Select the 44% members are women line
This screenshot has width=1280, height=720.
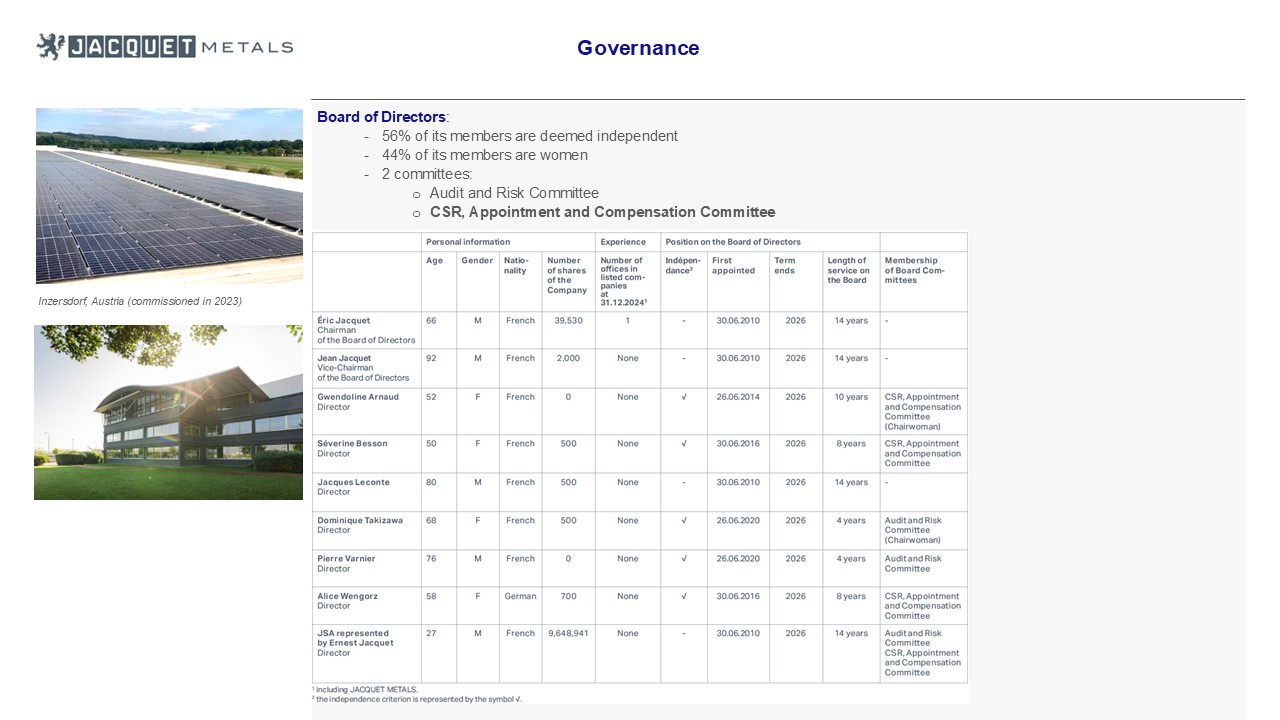click(484, 155)
